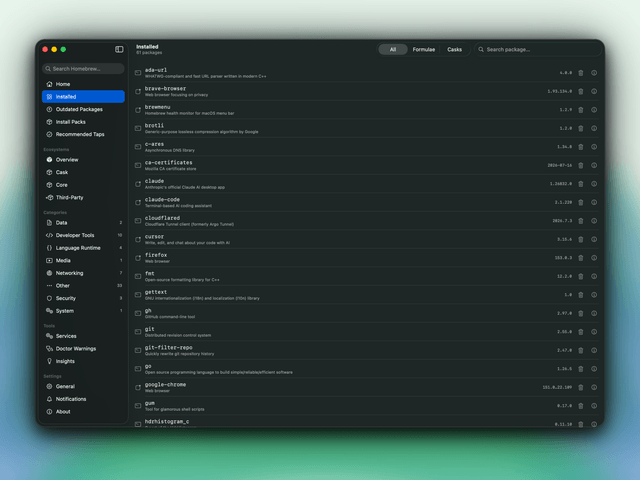Image resolution: width=640 pixels, height=480 pixels.
Task: Click the git-filter-repo package name
Action: point(169,348)
